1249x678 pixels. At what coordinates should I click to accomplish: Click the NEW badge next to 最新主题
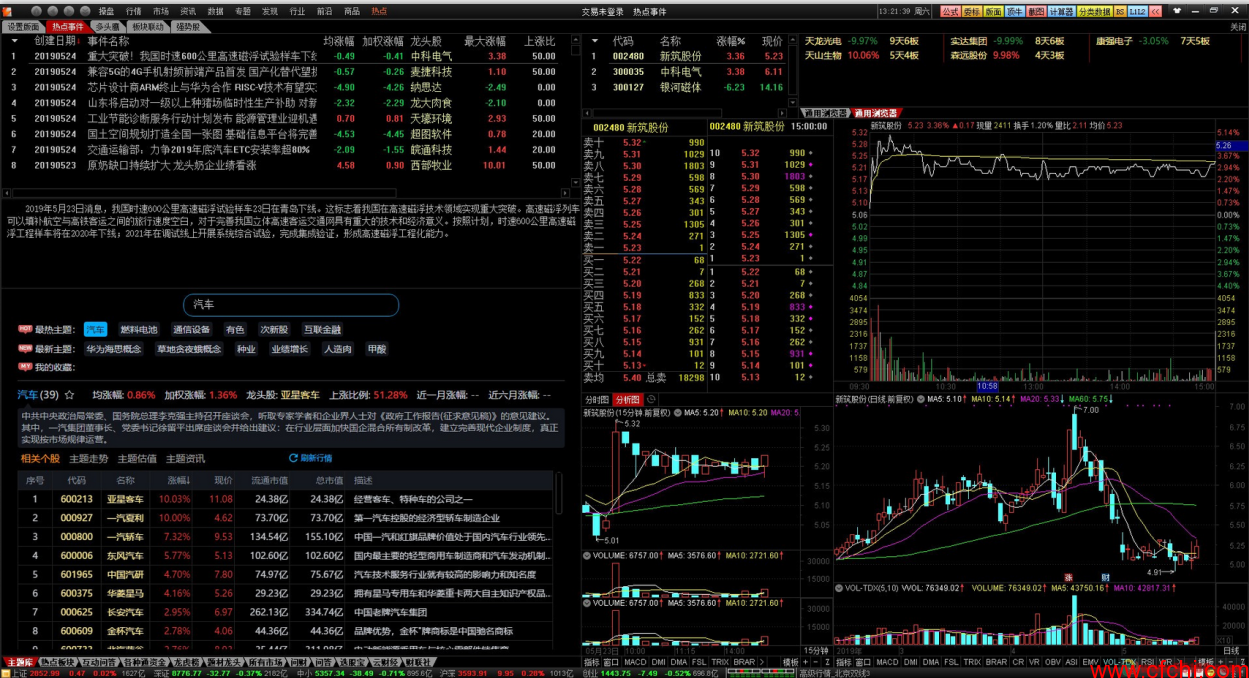click(25, 349)
